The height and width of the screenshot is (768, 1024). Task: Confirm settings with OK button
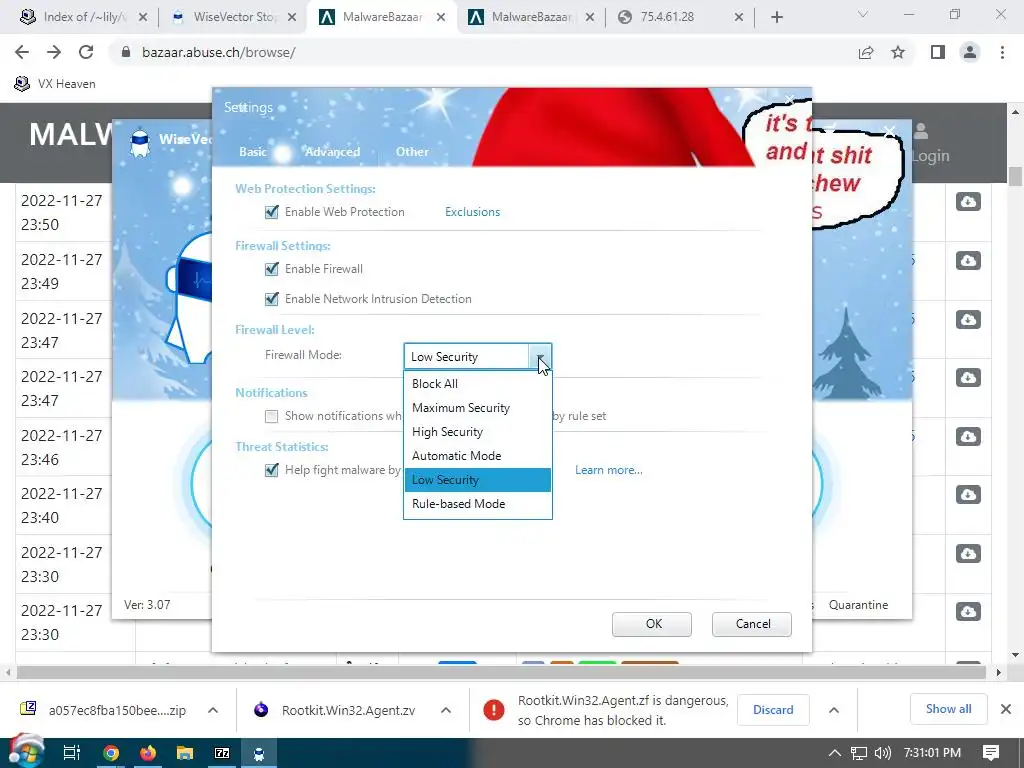point(652,624)
